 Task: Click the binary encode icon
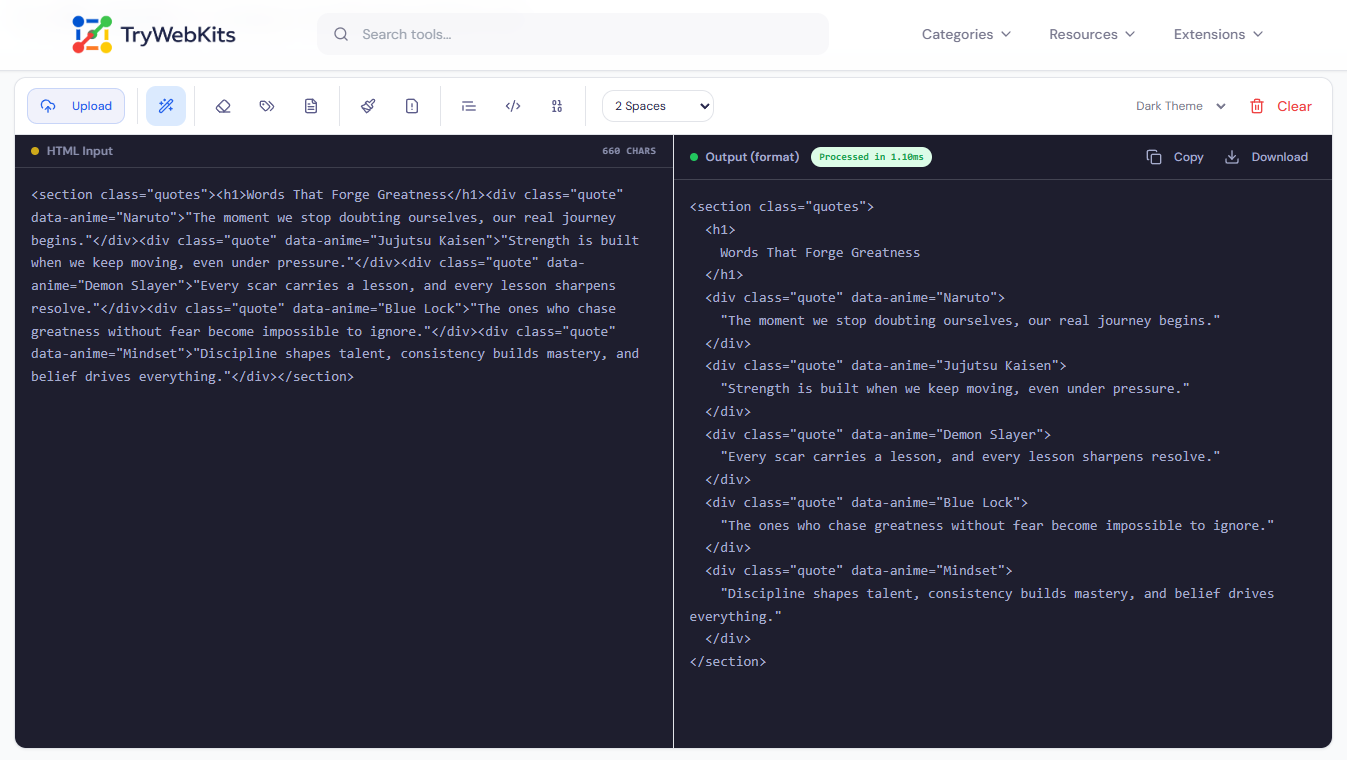[x=557, y=105]
